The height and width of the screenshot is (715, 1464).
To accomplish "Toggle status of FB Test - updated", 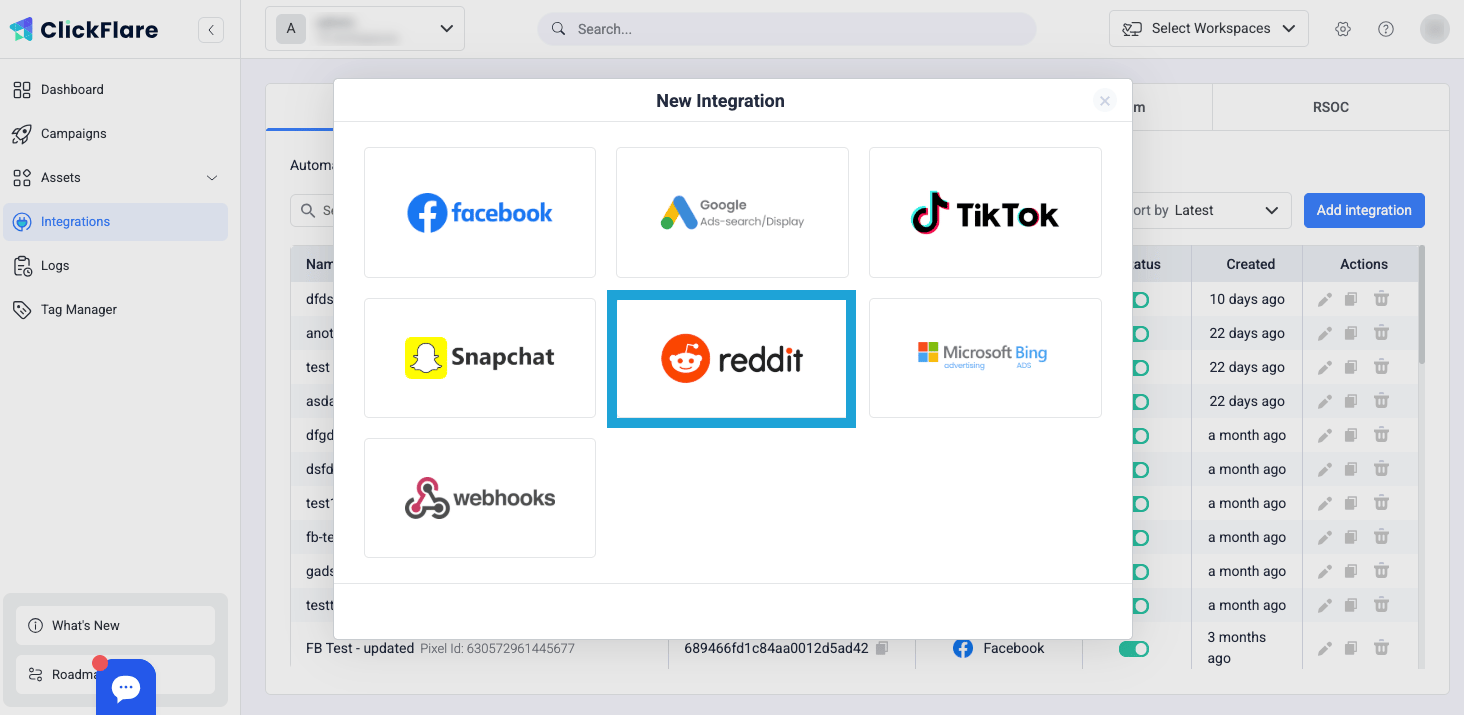I will tap(1134, 649).
